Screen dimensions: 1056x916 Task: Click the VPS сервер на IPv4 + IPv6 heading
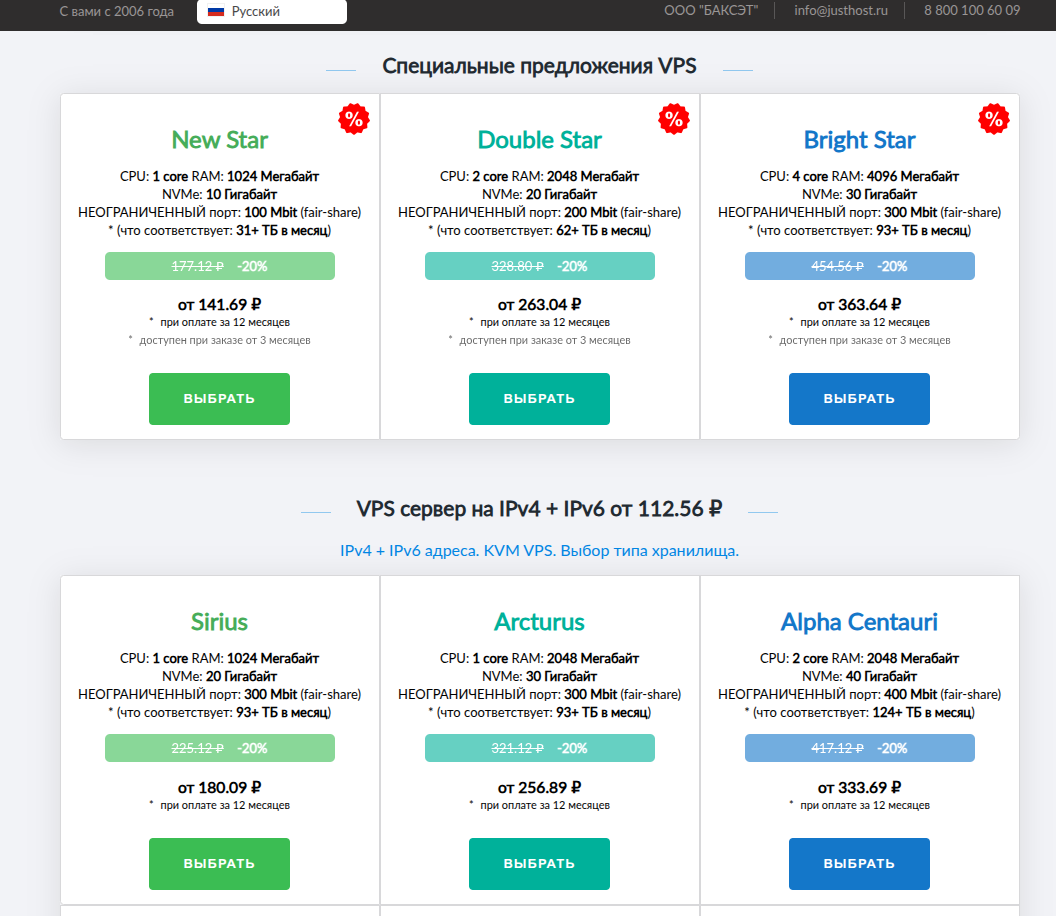(539, 509)
